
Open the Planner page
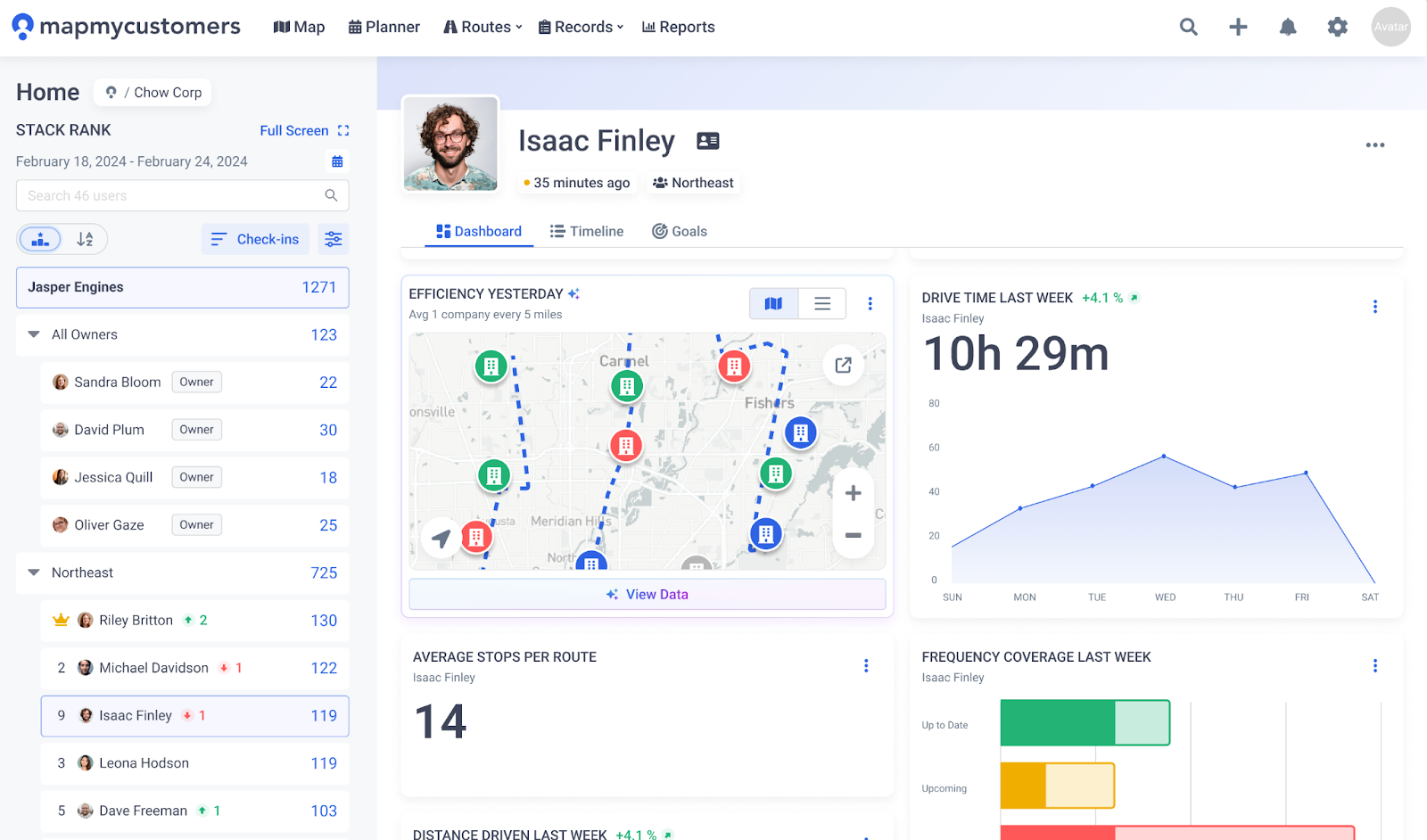(384, 27)
